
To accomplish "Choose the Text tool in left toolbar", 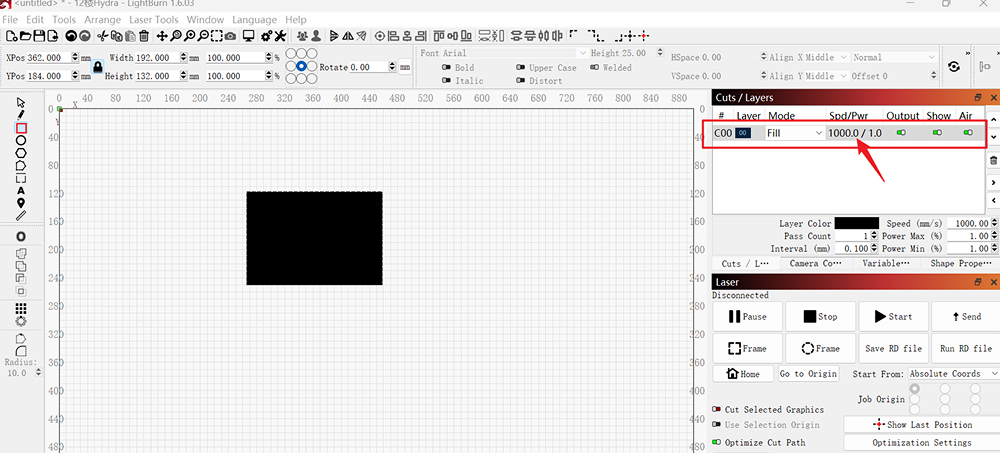I will coord(21,190).
